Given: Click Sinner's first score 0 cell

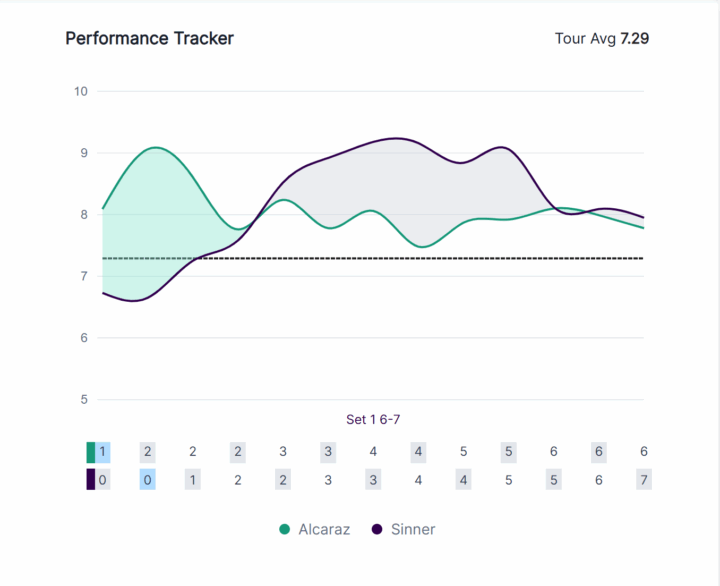Looking at the screenshot, I should tap(103, 480).
